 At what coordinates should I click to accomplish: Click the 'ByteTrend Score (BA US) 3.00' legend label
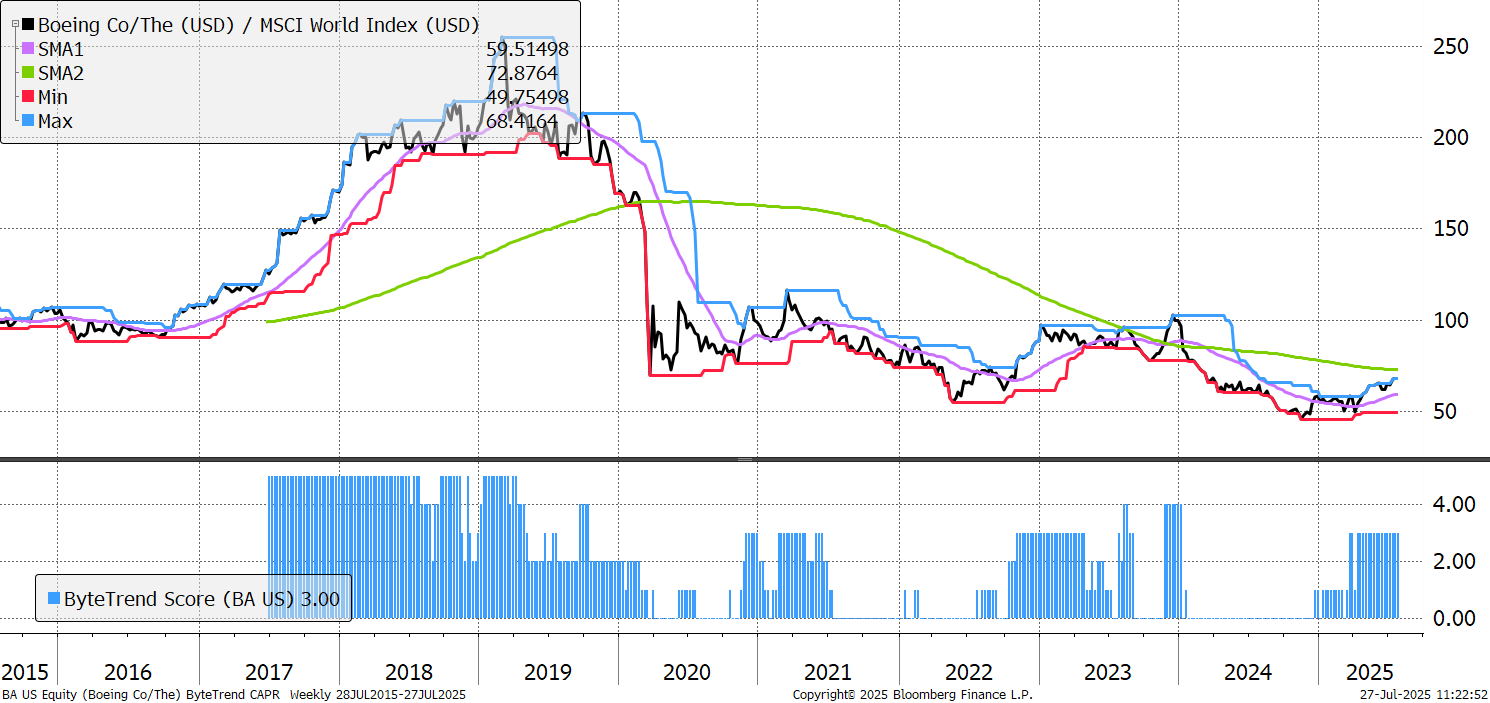(202, 599)
